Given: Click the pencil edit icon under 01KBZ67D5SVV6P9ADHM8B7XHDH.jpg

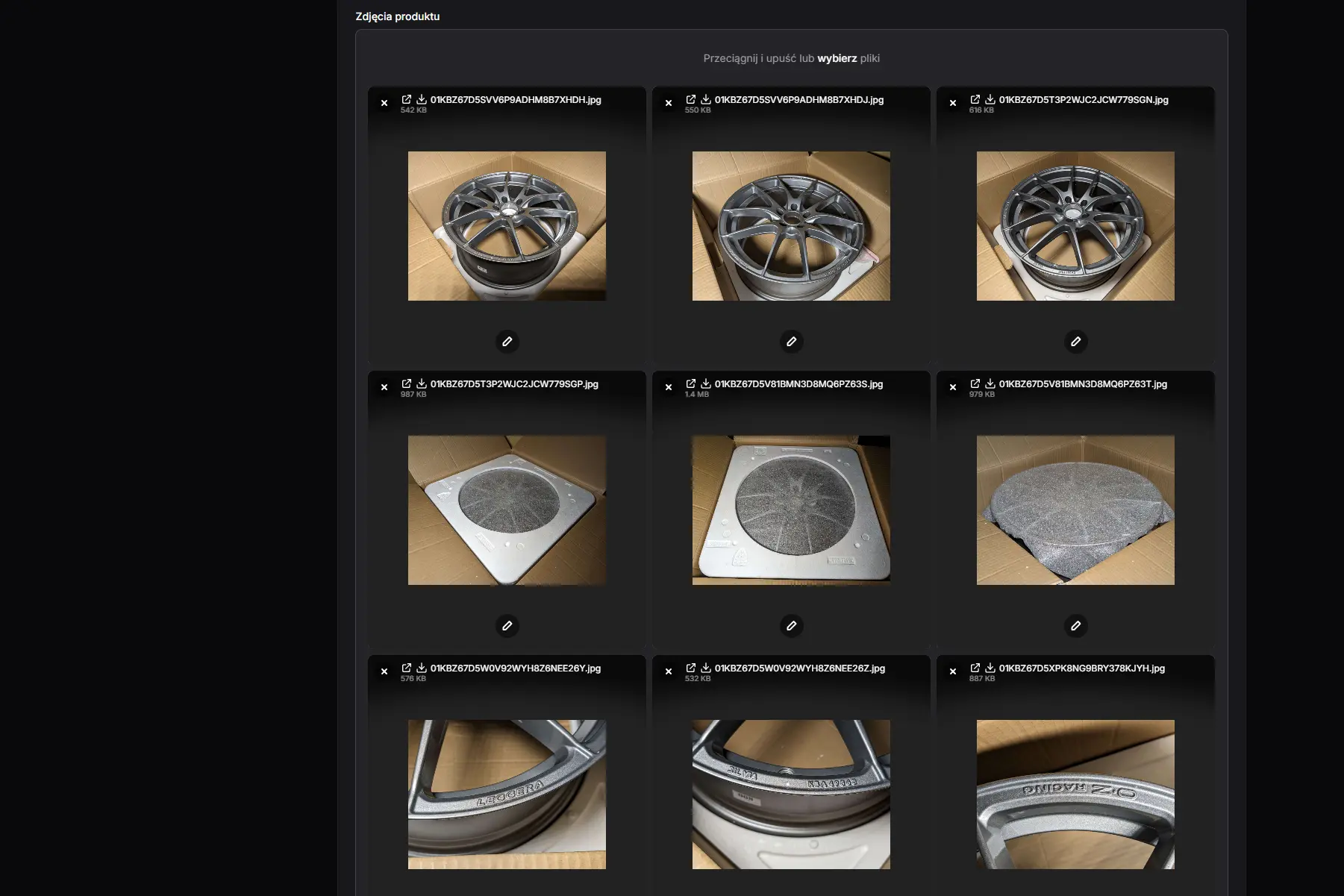Looking at the screenshot, I should pyautogui.click(x=507, y=342).
